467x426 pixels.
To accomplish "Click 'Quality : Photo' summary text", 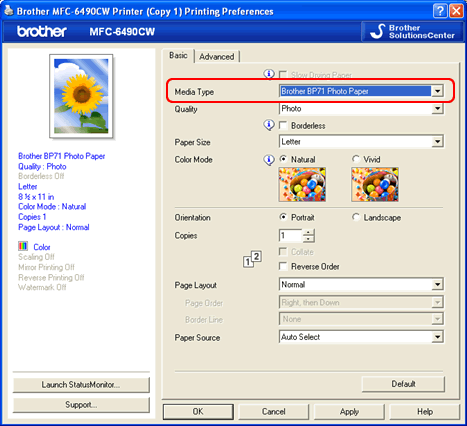I will click(x=42, y=166).
